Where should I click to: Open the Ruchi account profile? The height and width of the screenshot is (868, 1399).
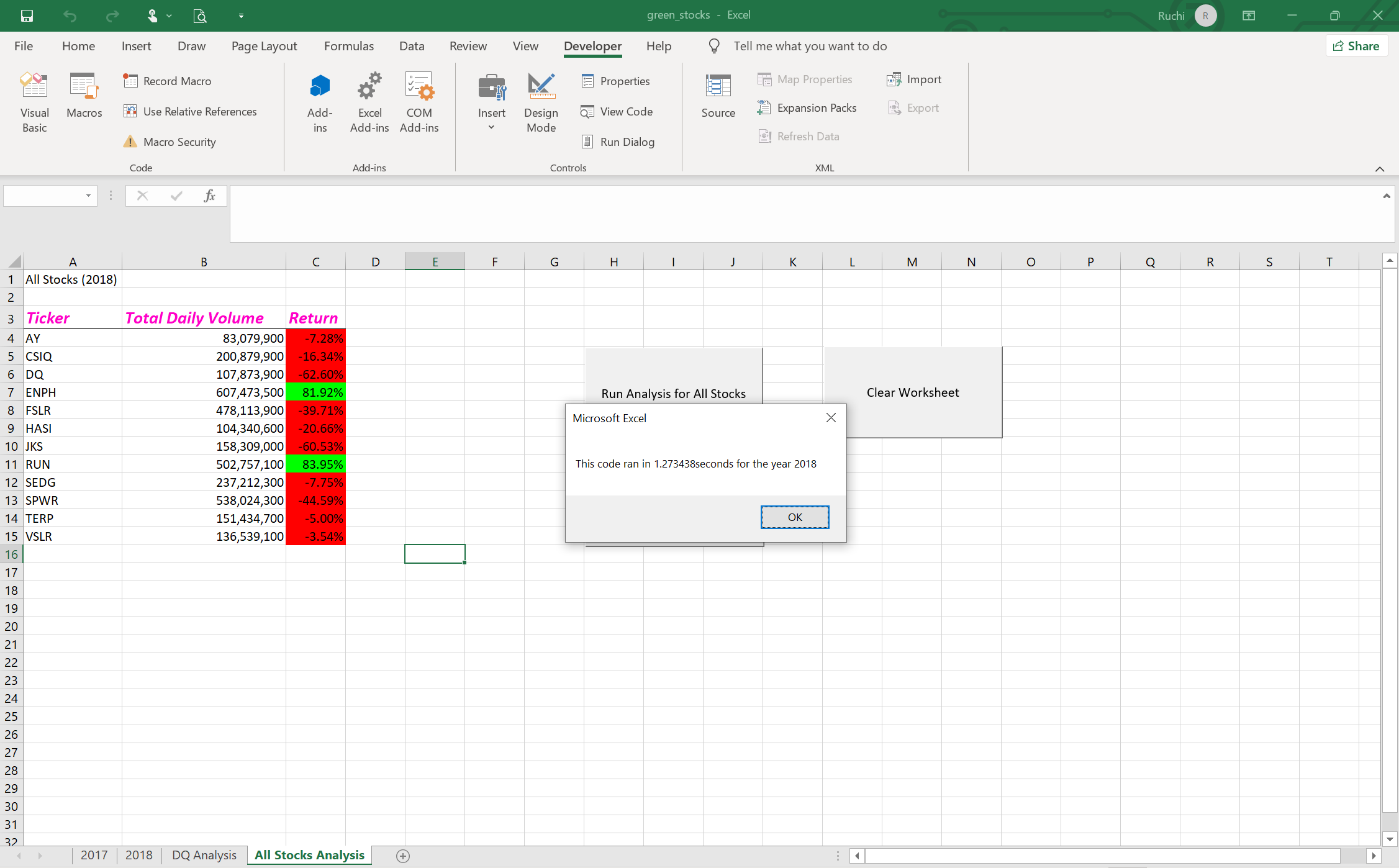click(x=1187, y=16)
